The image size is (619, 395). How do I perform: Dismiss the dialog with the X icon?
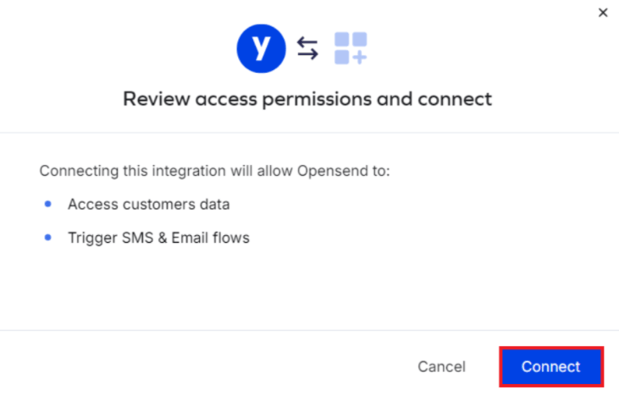pyautogui.click(x=603, y=13)
